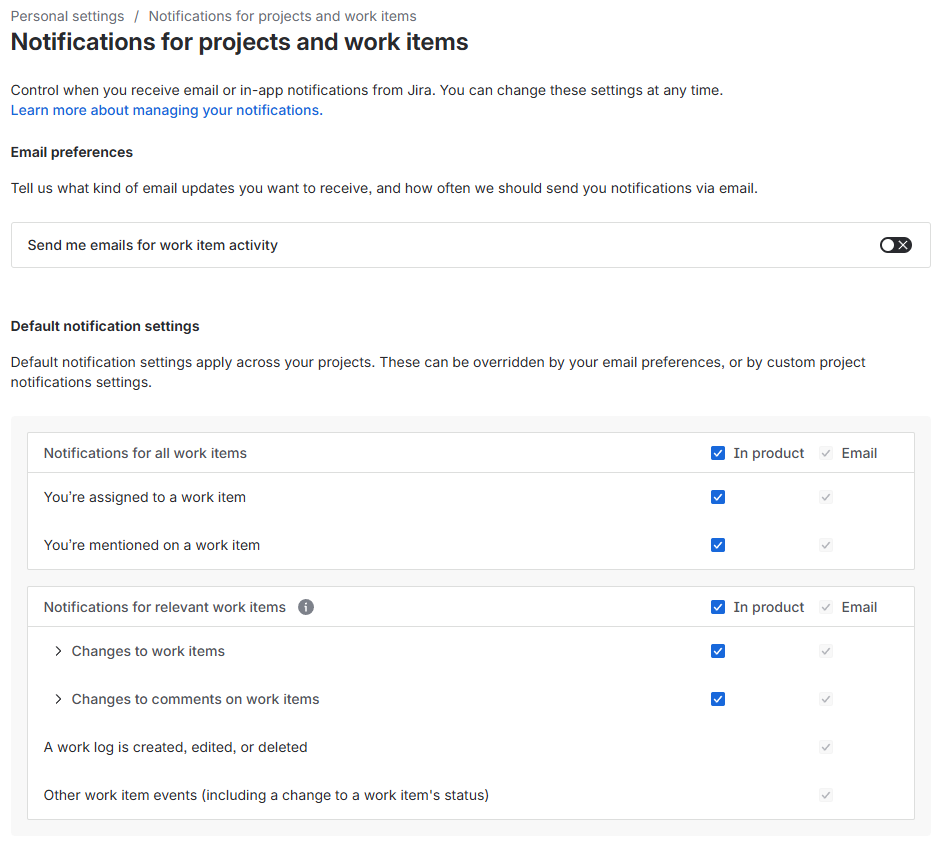Viewport: 942px width, 847px height.
Task: Click Email checkbox for assigned to work item
Action: tap(826, 497)
